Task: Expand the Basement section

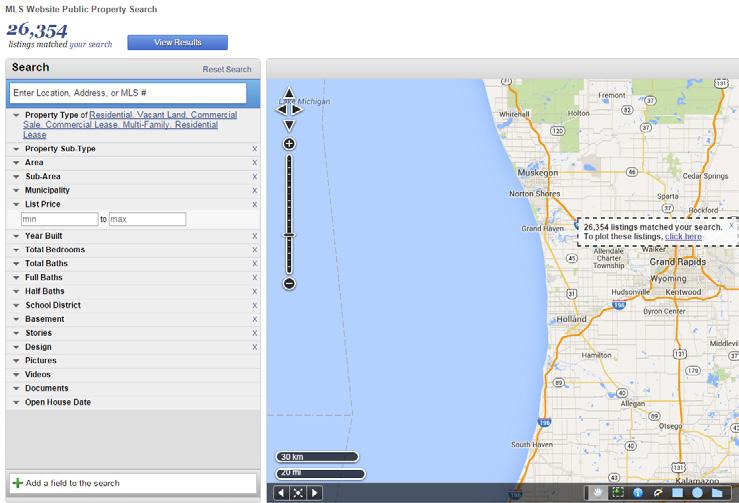Action: tap(16, 319)
